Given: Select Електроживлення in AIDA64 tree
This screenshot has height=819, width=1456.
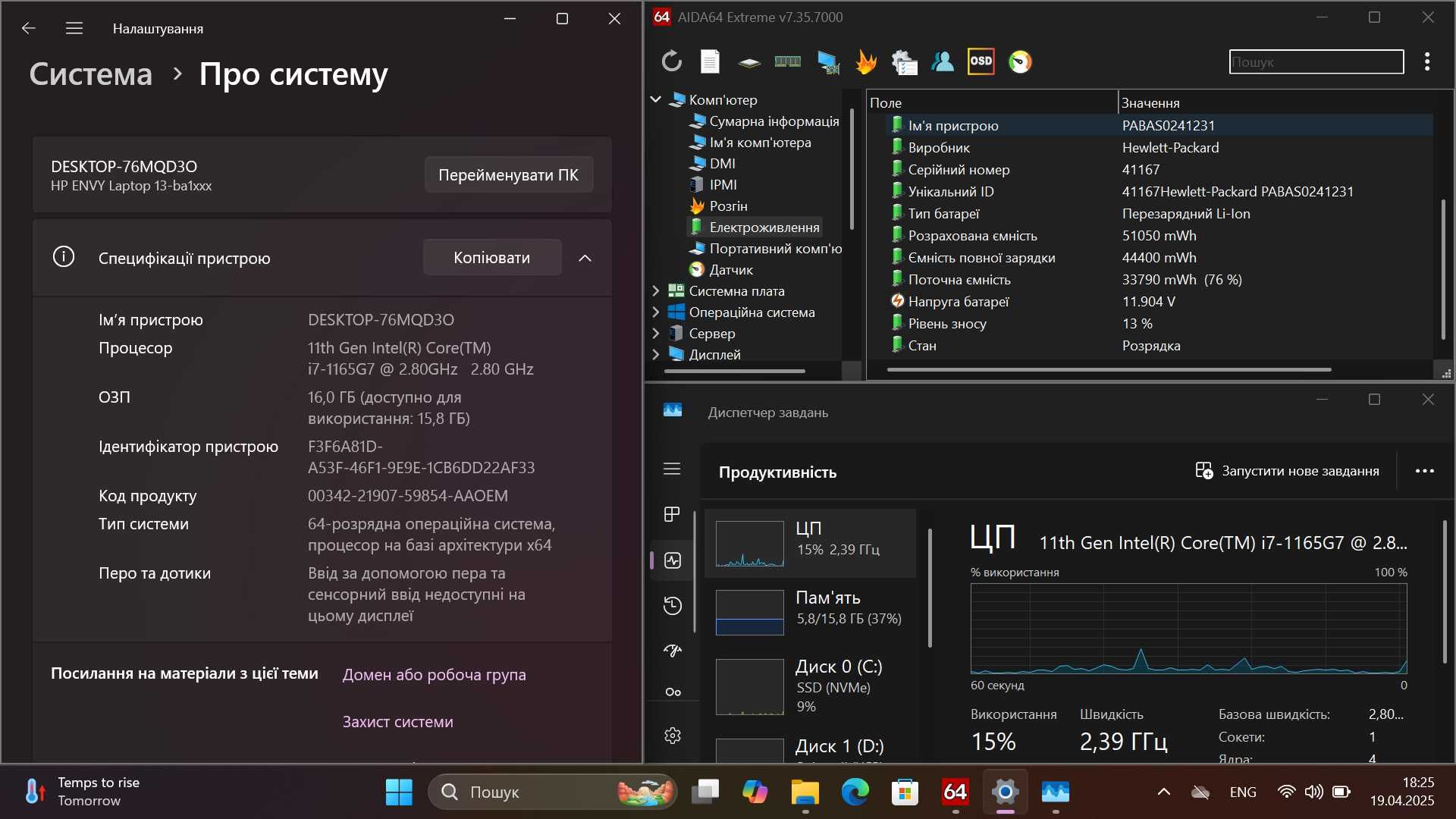Looking at the screenshot, I should coord(755,227).
